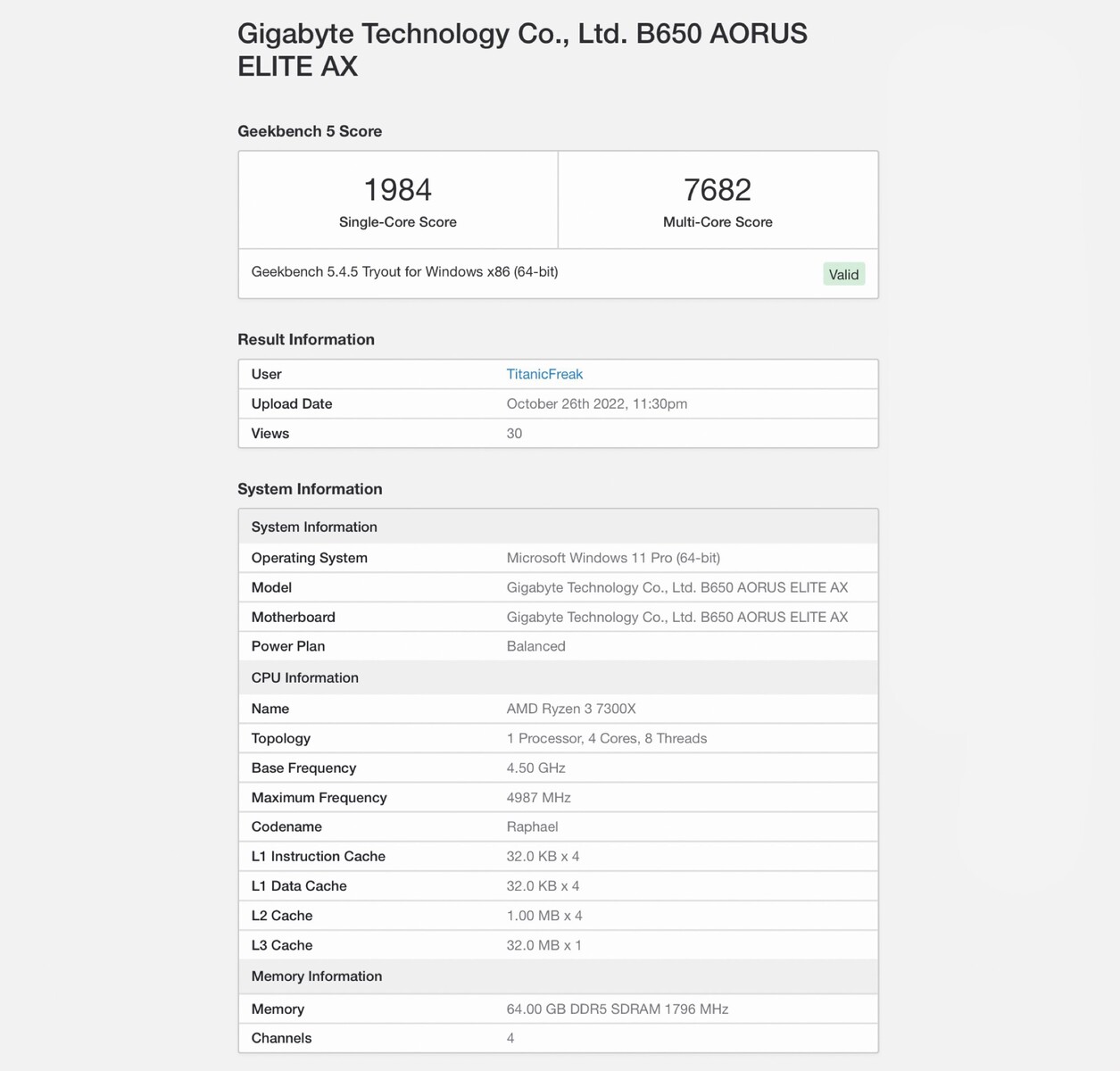Open the TitanicFreak user profile link
Screen dimensions: 1120x1071
(x=544, y=374)
